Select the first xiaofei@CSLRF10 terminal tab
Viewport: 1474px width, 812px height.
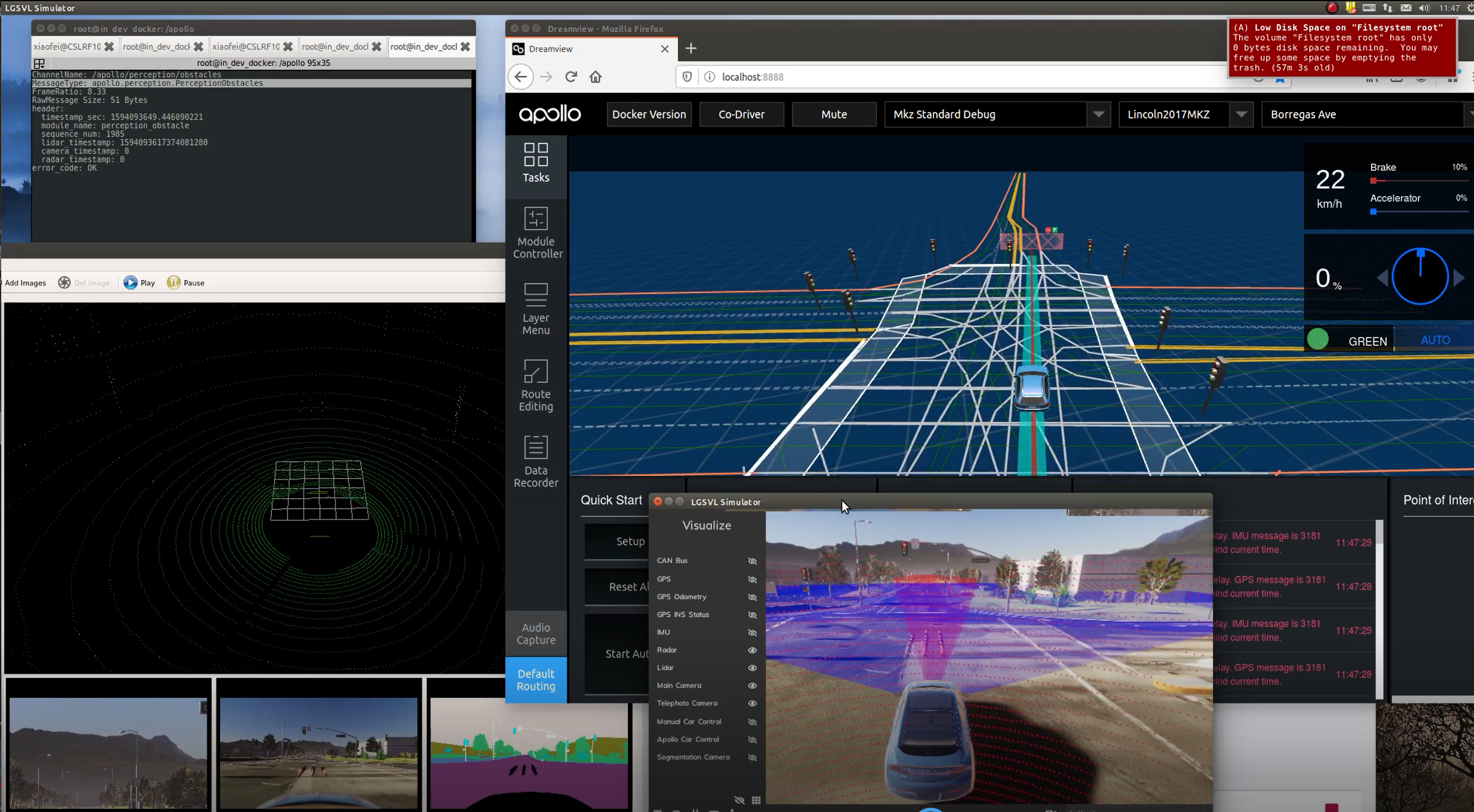tap(73, 46)
